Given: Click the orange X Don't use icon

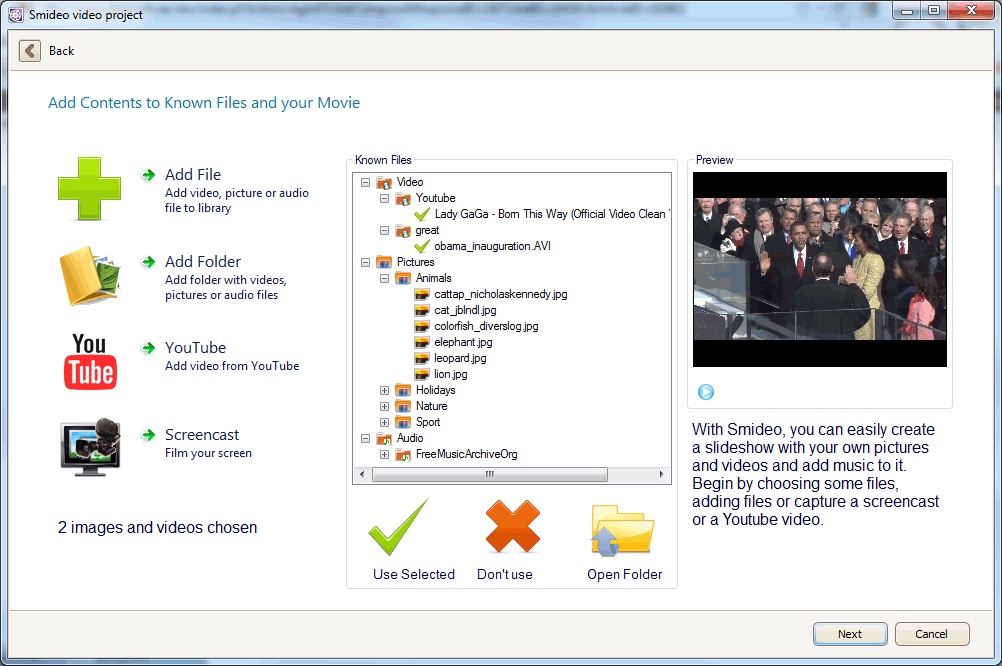Looking at the screenshot, I should pos(513,526).
